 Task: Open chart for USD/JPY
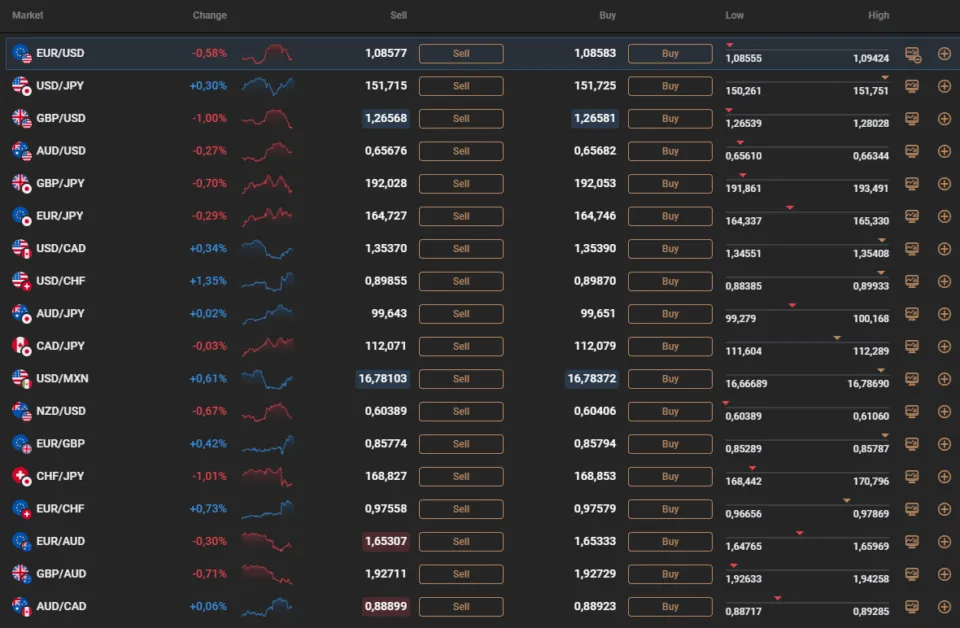click(x=911, y=86)
